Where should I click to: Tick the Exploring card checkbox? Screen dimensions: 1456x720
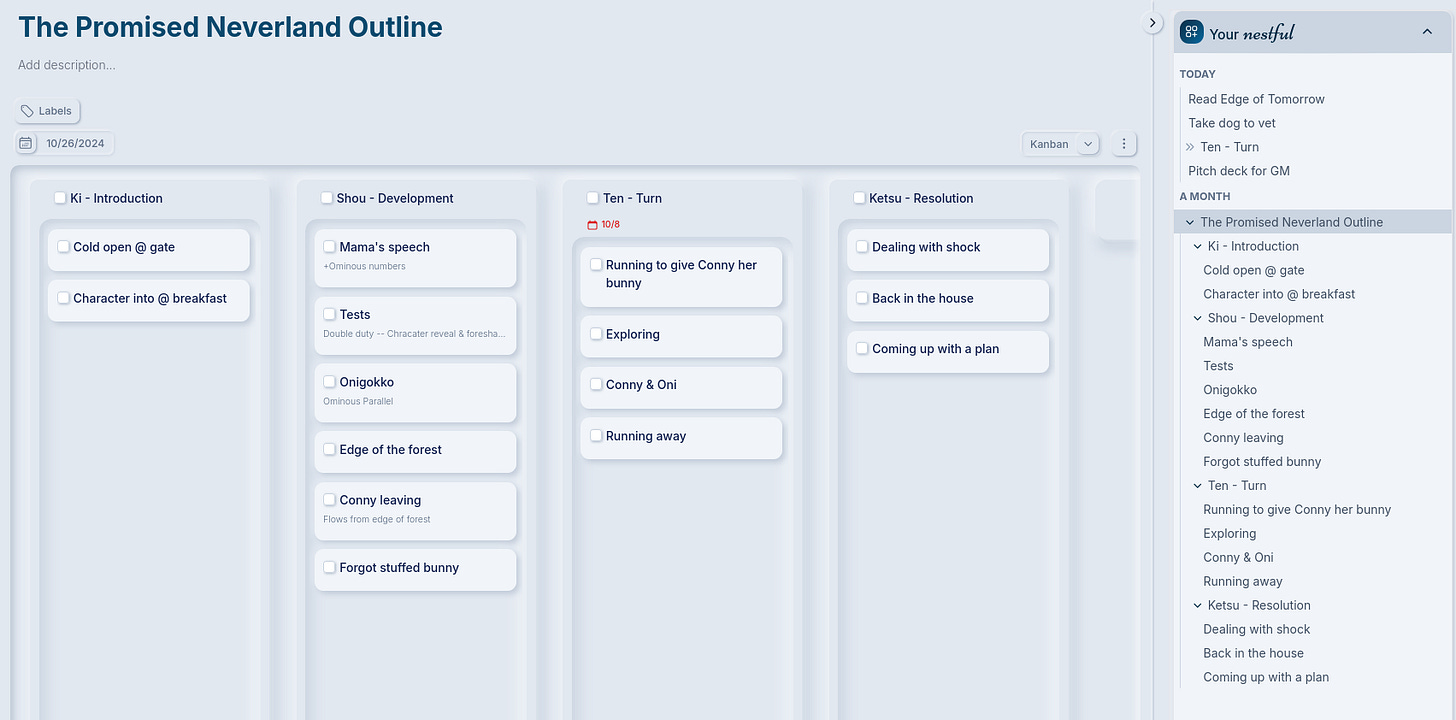coord(596,334)
